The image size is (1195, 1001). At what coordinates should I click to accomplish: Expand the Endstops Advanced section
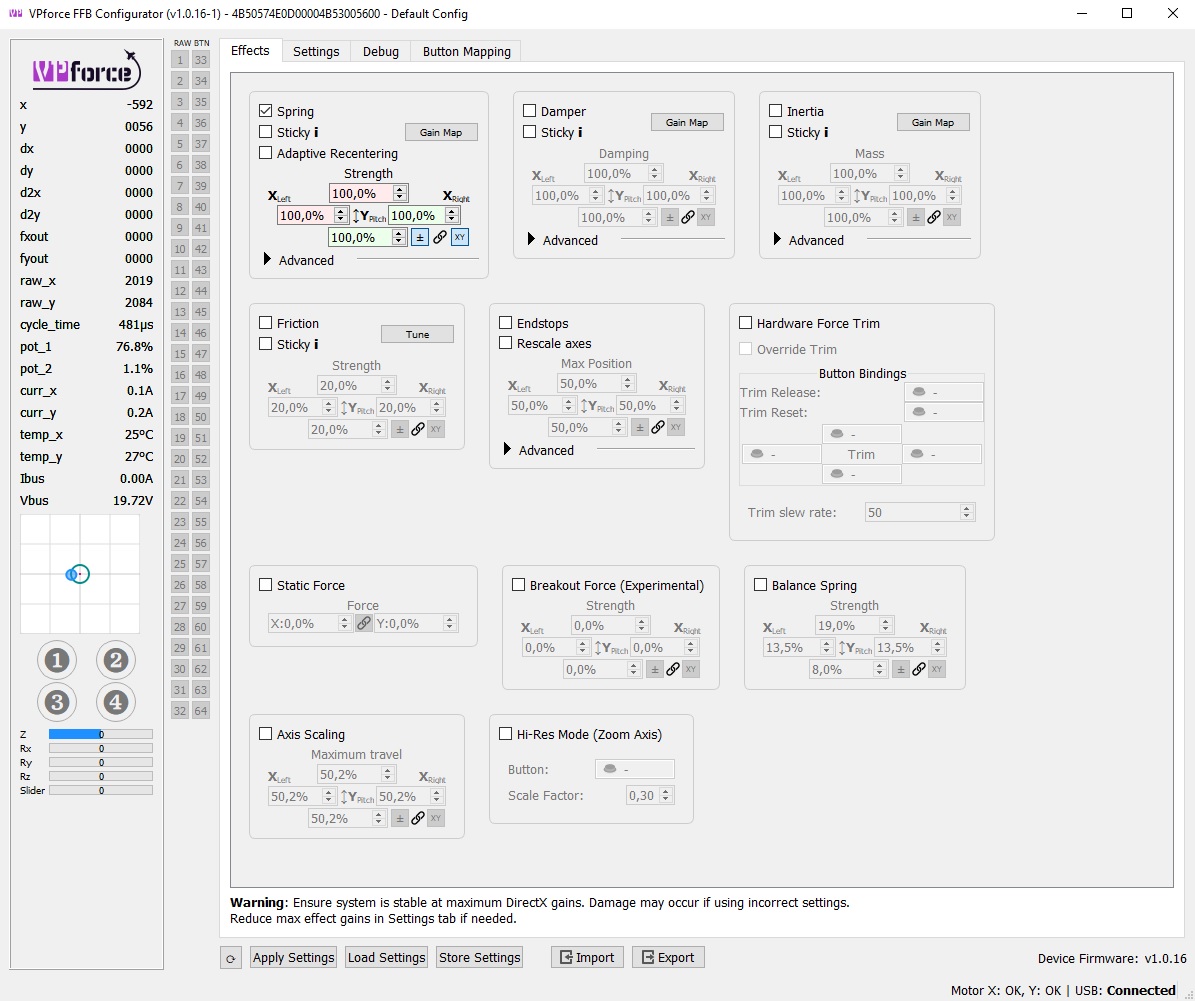(508, 449)
